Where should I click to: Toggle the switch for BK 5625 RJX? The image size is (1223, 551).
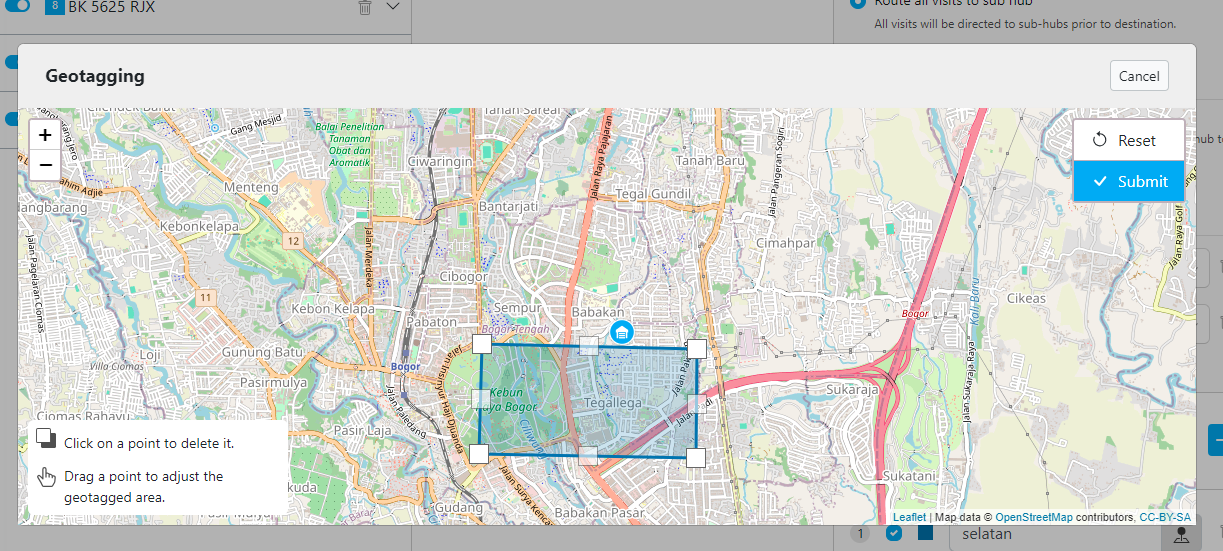coord(17,7)
